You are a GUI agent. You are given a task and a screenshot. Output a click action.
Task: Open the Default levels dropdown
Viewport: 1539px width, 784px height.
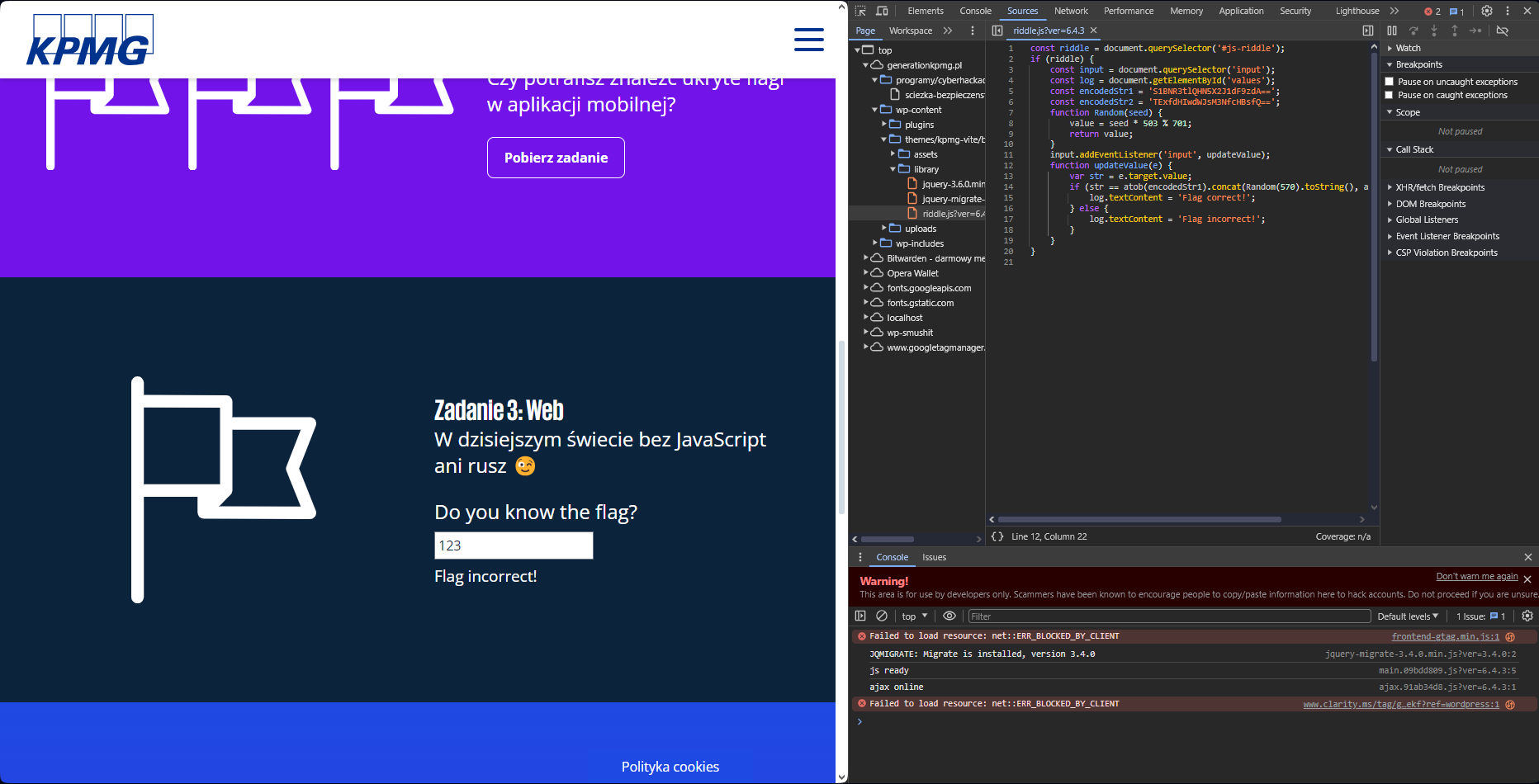tap(1408, 616)
